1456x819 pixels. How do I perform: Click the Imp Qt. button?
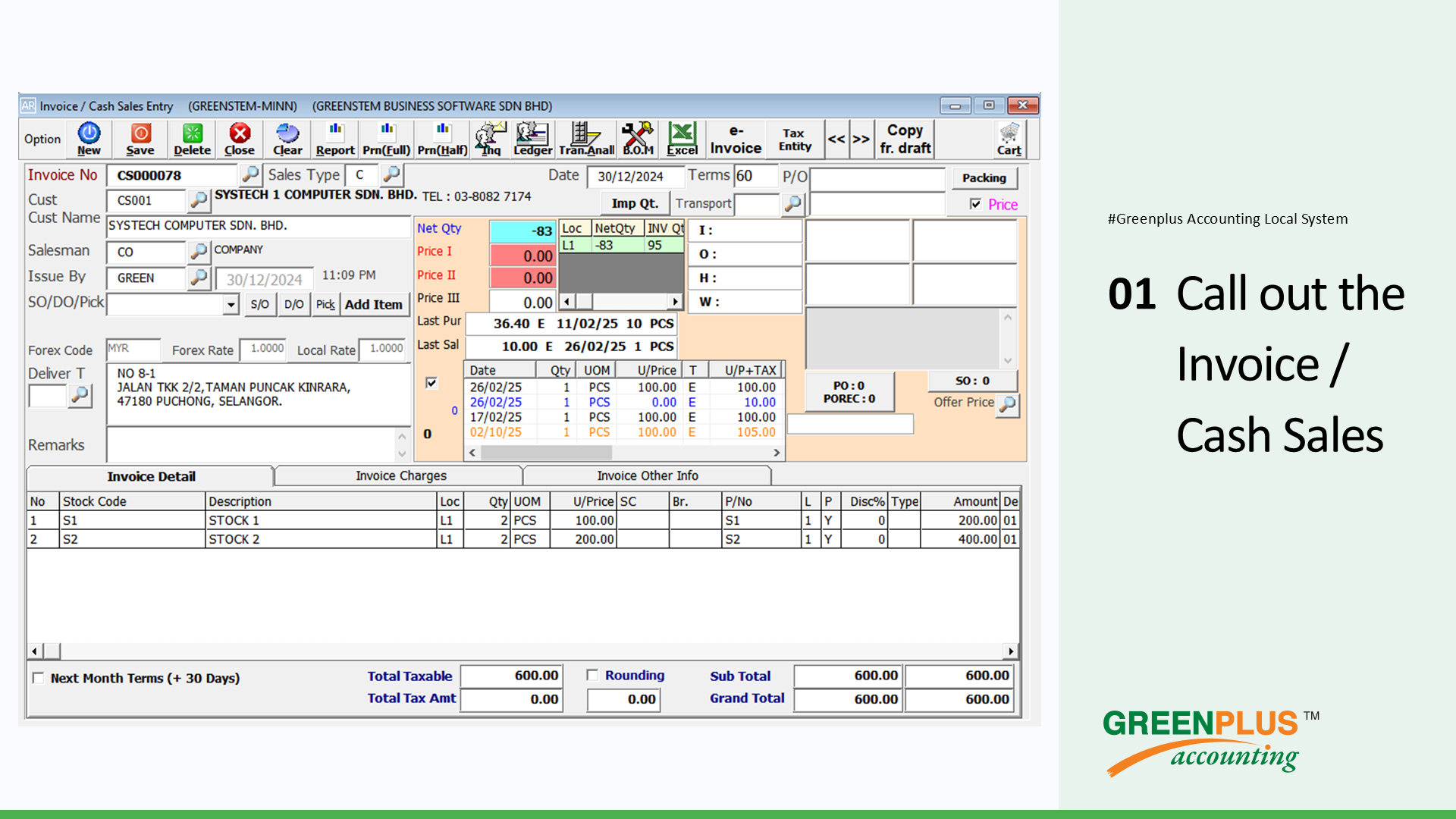(x=635, y=203)
